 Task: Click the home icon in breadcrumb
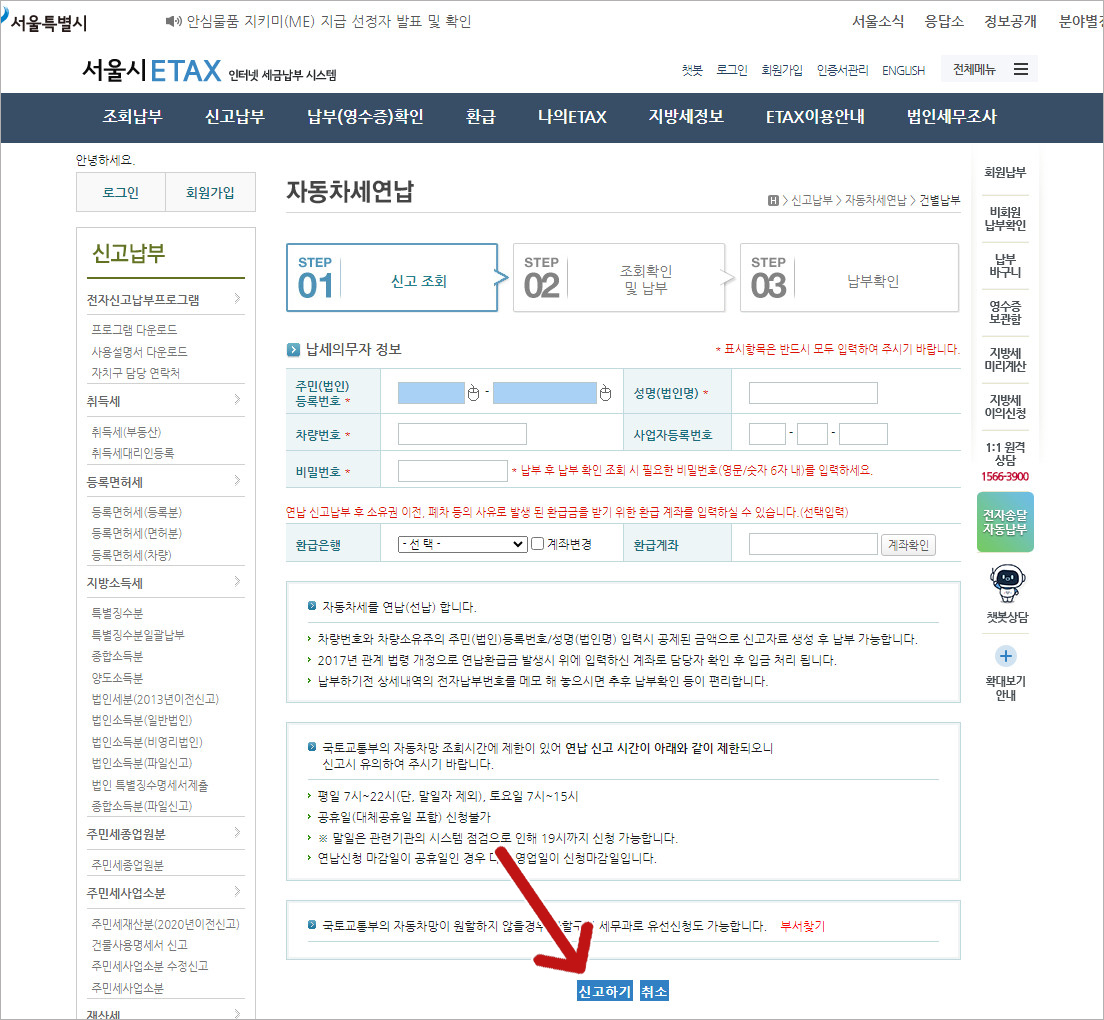773,201
